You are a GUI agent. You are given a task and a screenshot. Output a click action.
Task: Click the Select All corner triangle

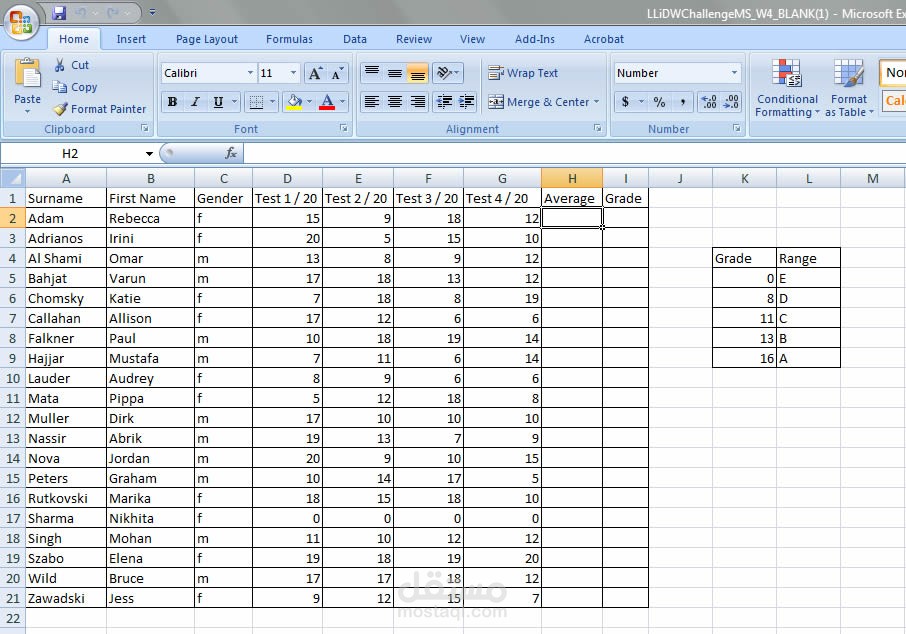13,178
